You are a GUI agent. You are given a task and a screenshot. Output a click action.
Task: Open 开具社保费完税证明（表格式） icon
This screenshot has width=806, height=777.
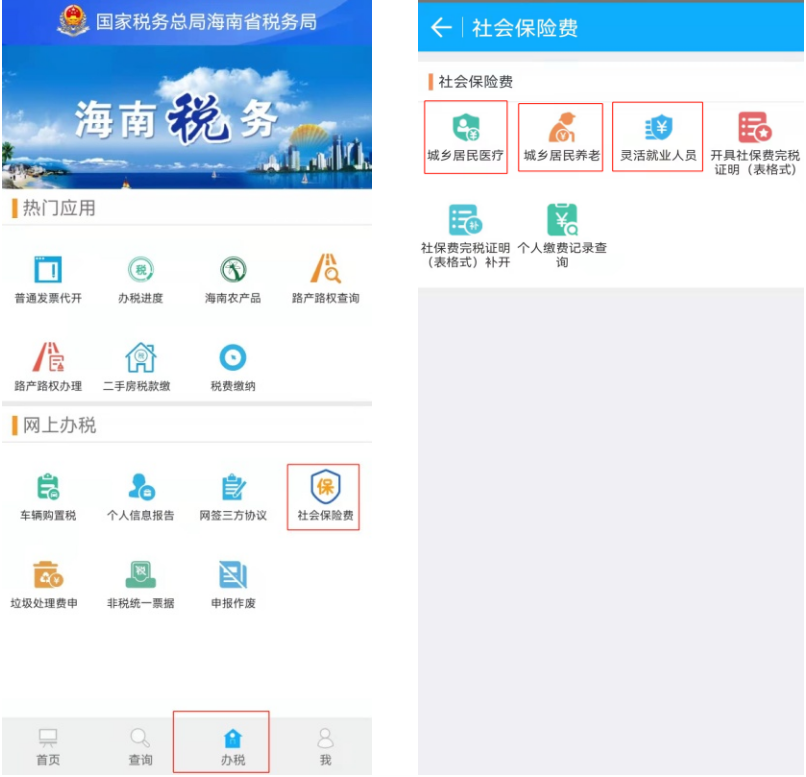tap(755, 127)
